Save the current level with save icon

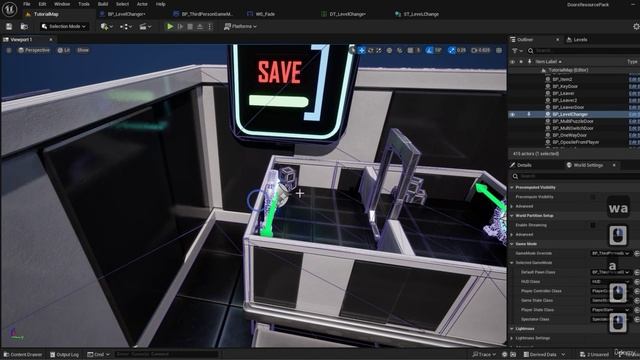pyautogui.click(x=9, y=27)
